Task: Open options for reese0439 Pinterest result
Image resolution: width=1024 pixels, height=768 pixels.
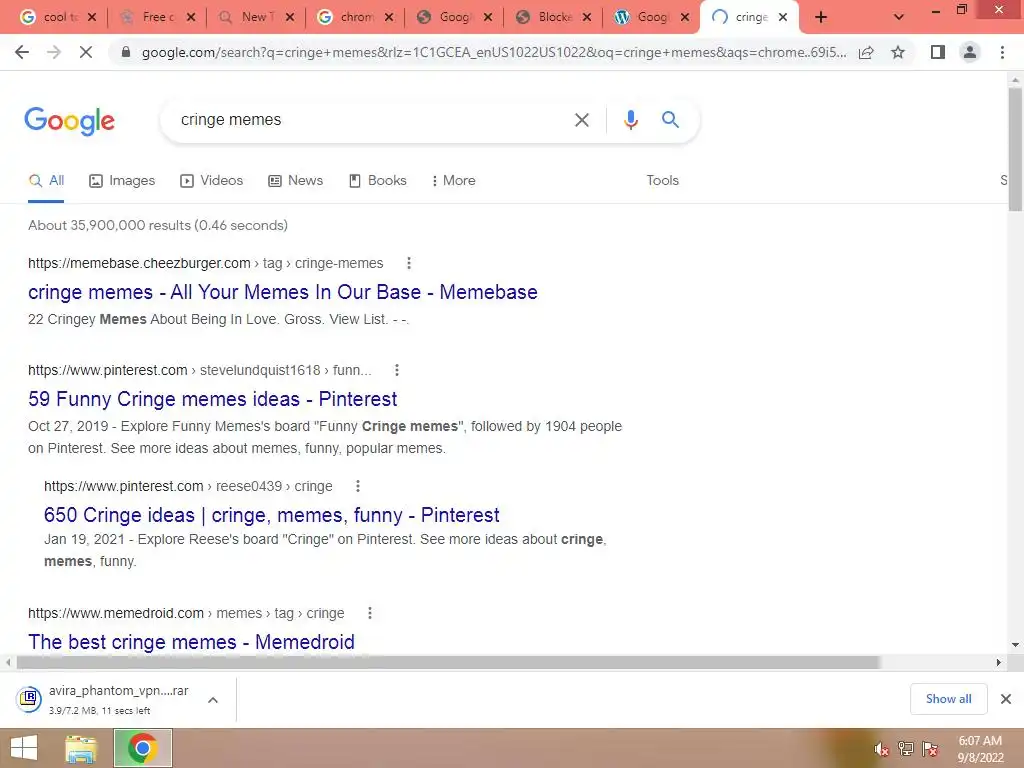Action: coord(357,486)
